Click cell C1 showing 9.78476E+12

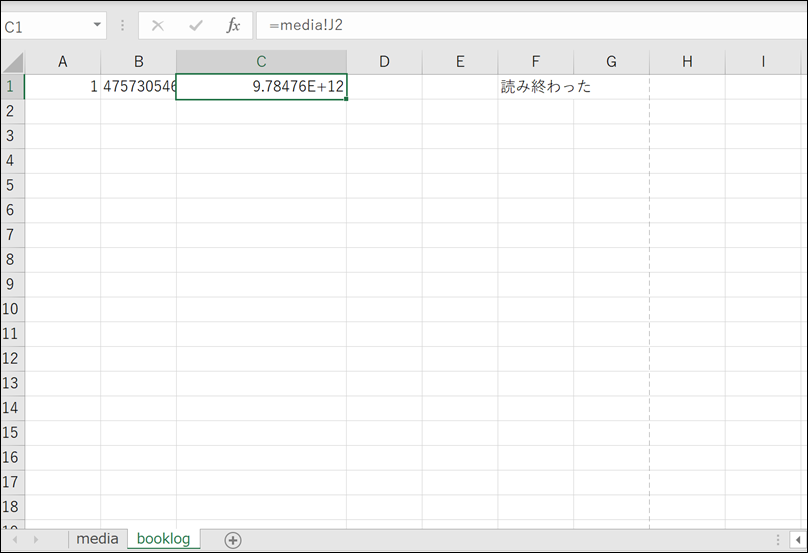coord(261,87)
